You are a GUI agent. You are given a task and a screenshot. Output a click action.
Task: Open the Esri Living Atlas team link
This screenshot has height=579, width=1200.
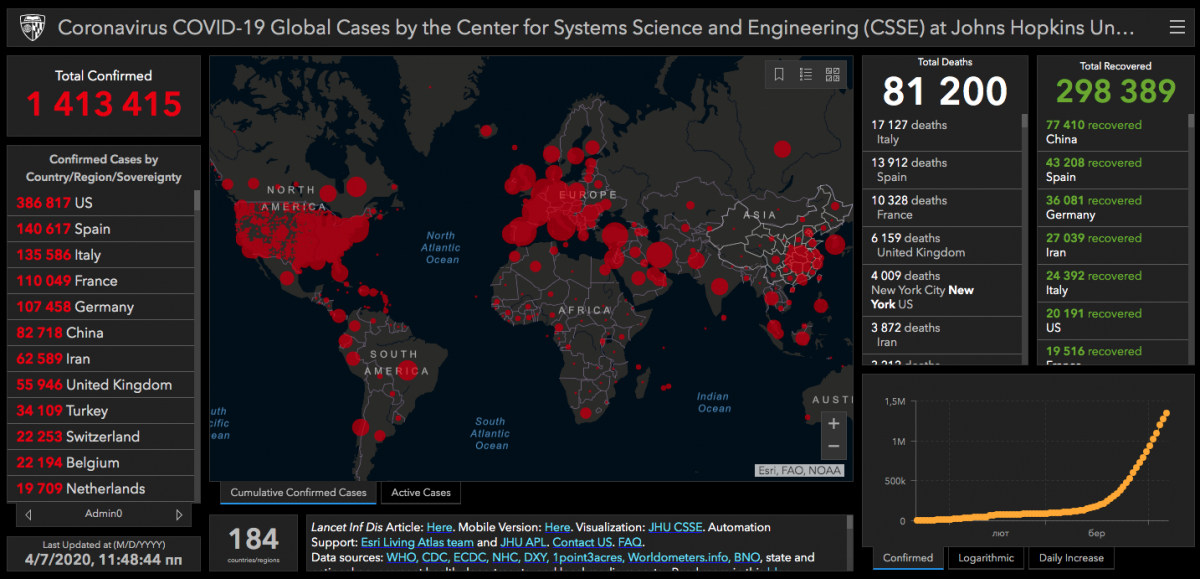point(416,542)
